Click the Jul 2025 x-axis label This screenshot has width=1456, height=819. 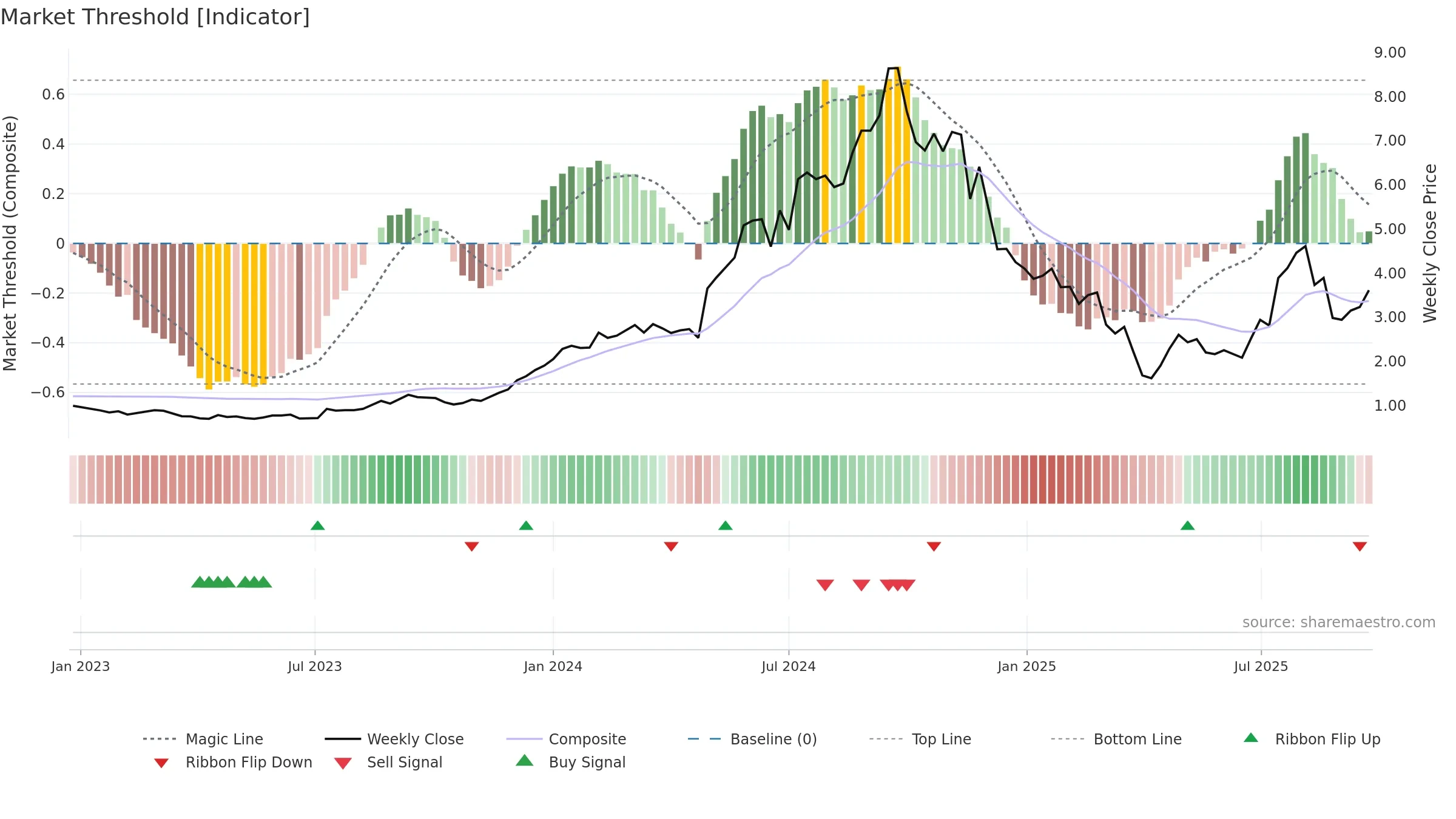coord(1261,667)
